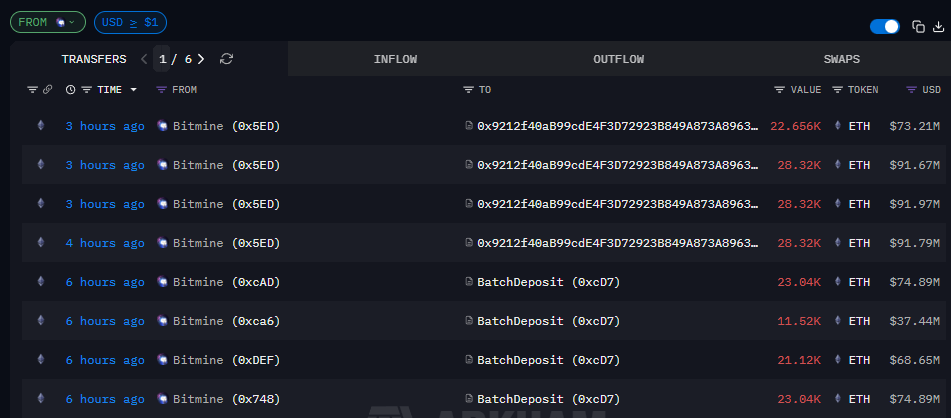Switch to the OUTFLOW tab
Screen dimensions: 951x418
pyautogui.click(x=619, y=59)
